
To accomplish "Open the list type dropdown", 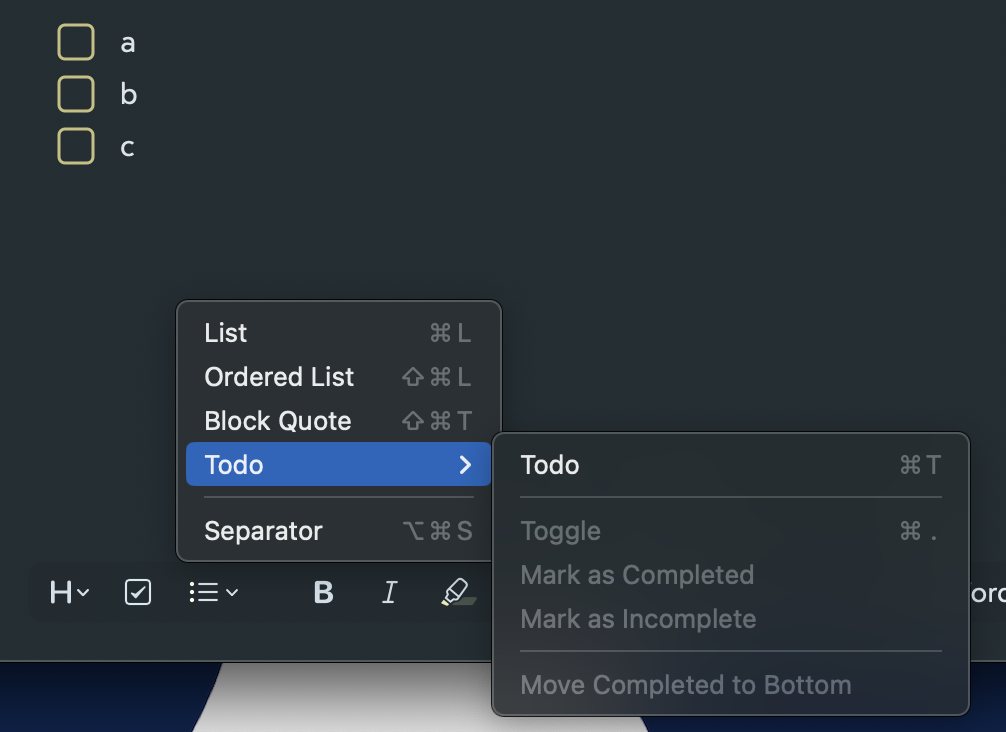I will (213, 592).
